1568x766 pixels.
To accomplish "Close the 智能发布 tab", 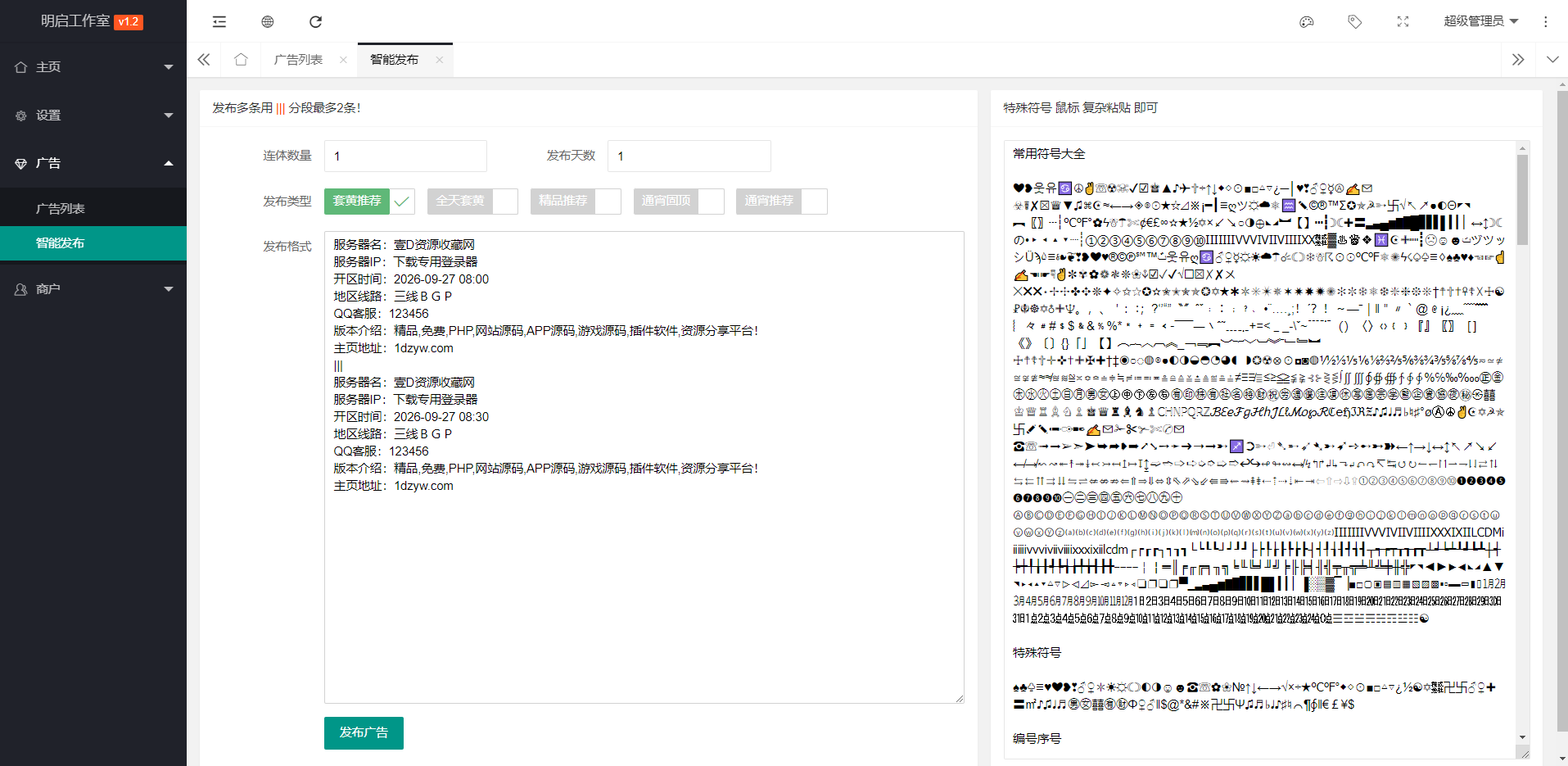I will [440, 59].
